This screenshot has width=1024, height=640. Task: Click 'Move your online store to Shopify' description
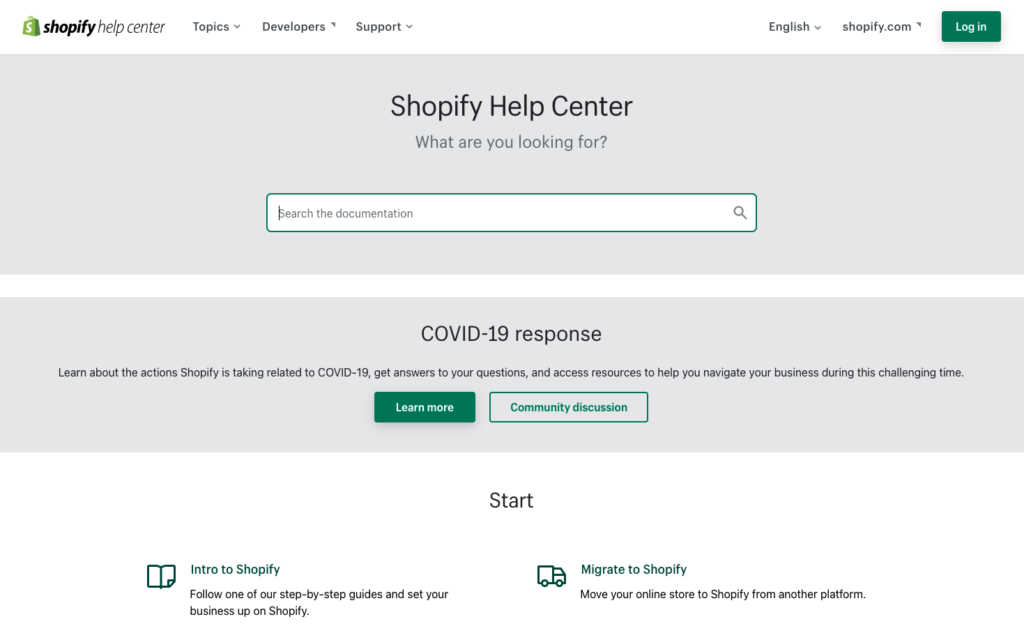tap(723, 594)
